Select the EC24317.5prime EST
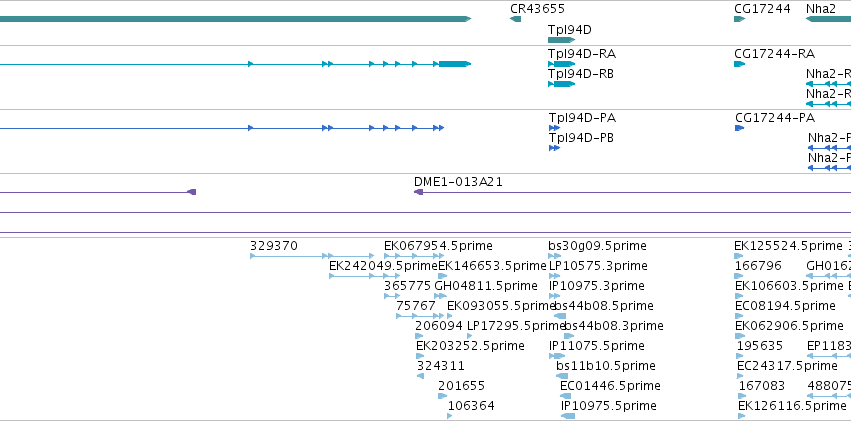851x421 pixels. [x=741, y=376]
